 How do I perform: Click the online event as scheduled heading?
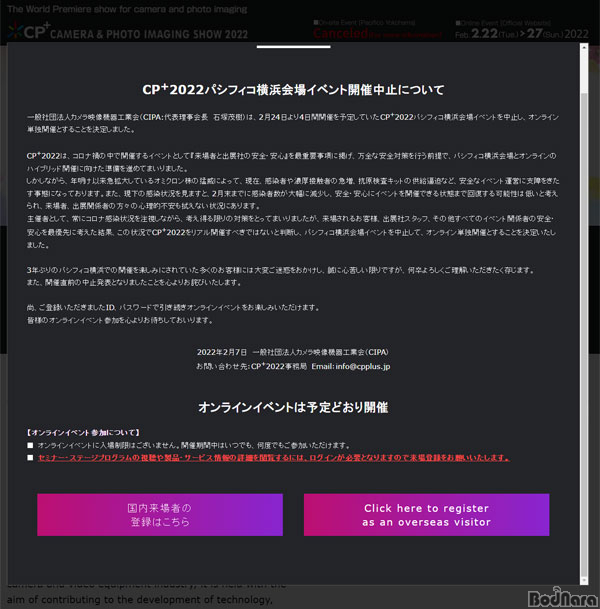(x=293, y=407)
